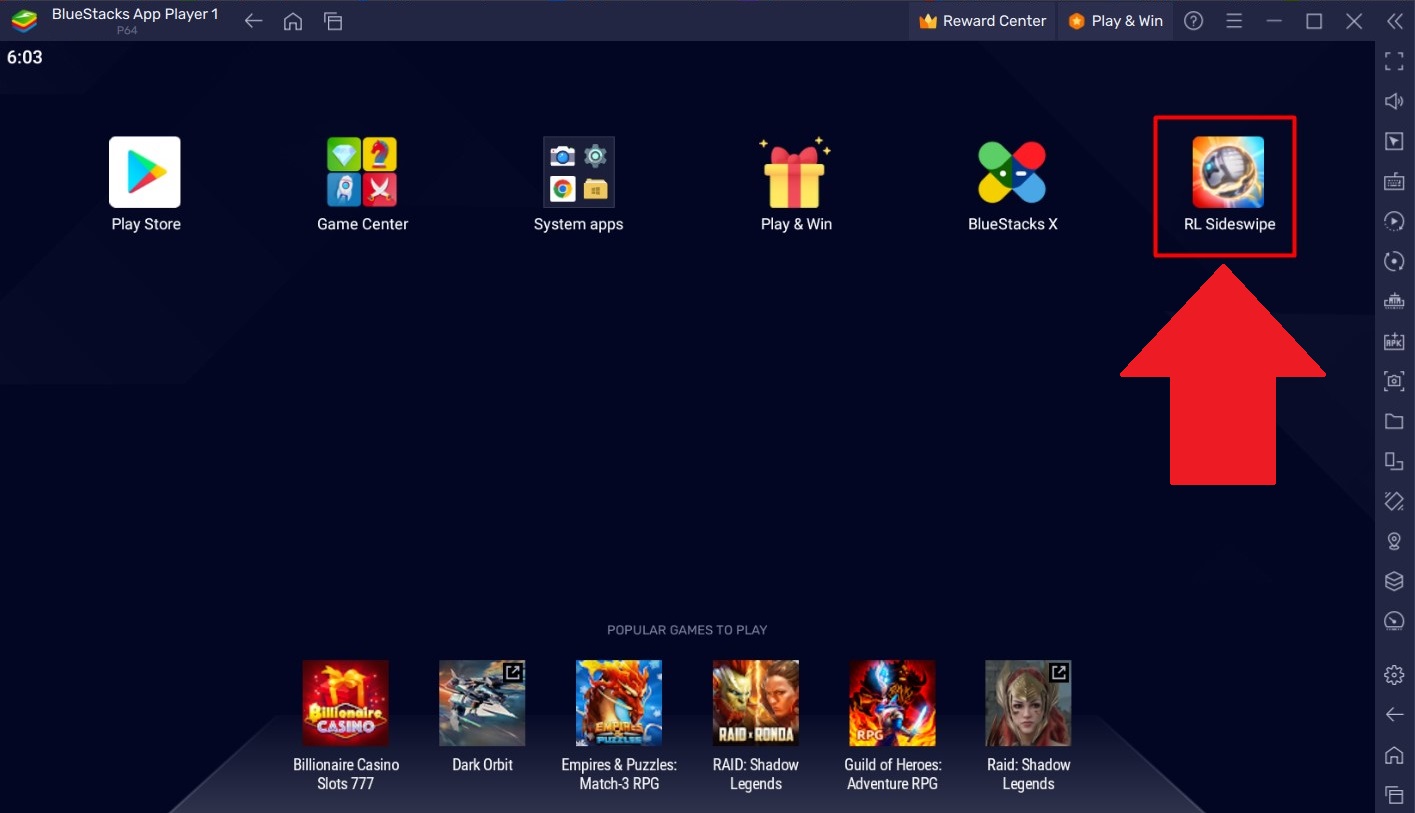1415x813 pixels.
Task: Click the BlueStacks App Player 1 title
Action: [135, 14]
